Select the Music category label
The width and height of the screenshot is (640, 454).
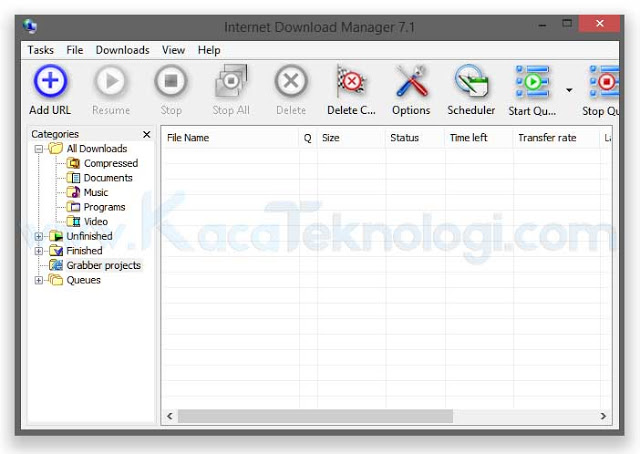(x=96, y=192)
